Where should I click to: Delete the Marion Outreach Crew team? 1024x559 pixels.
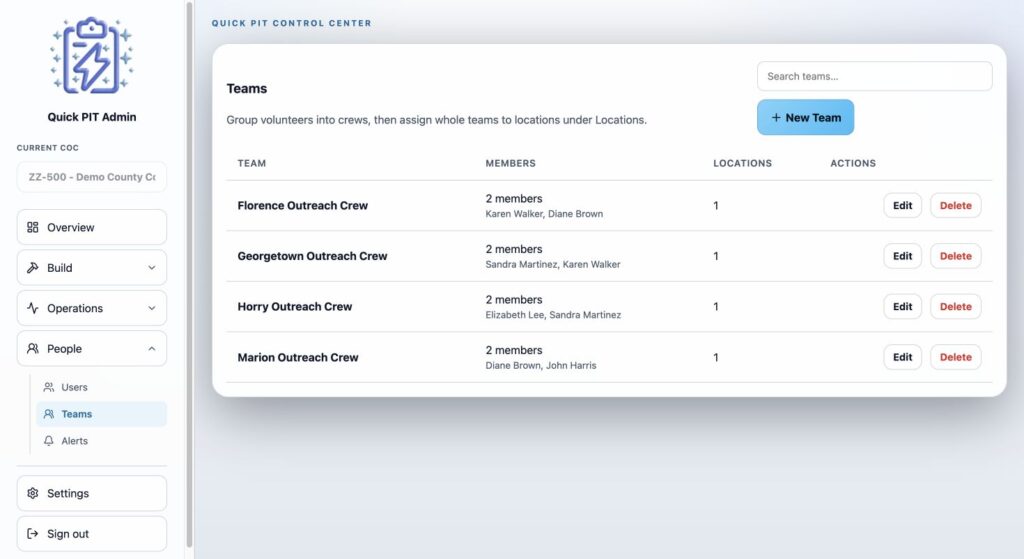(x=955, y=357)
